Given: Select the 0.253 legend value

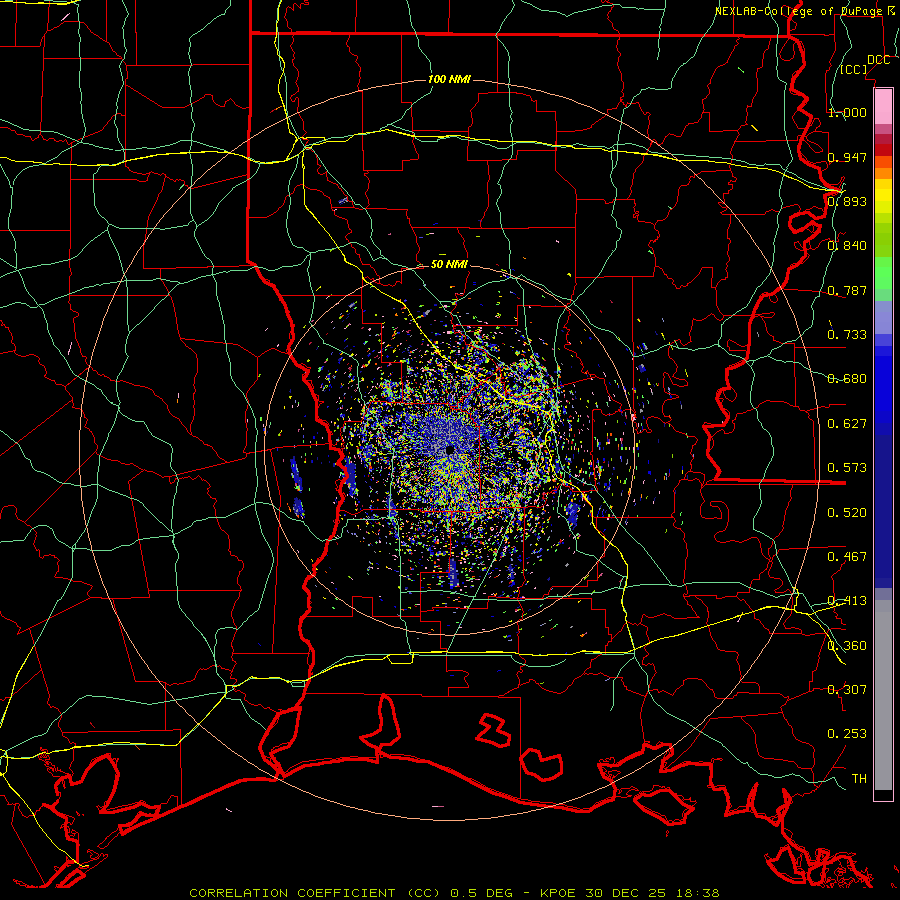Looking at the screenshot, I should (x=847, y=734).
